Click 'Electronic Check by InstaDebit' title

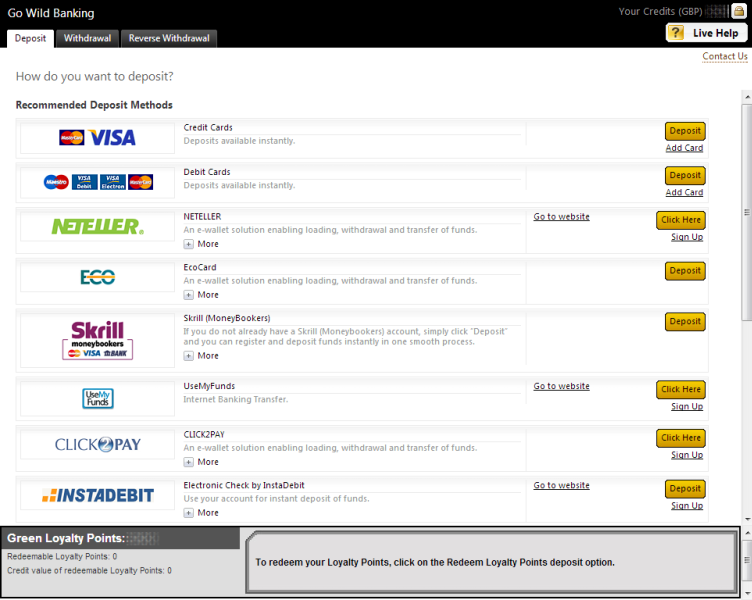pyautogui.click(x=244, y=485)
